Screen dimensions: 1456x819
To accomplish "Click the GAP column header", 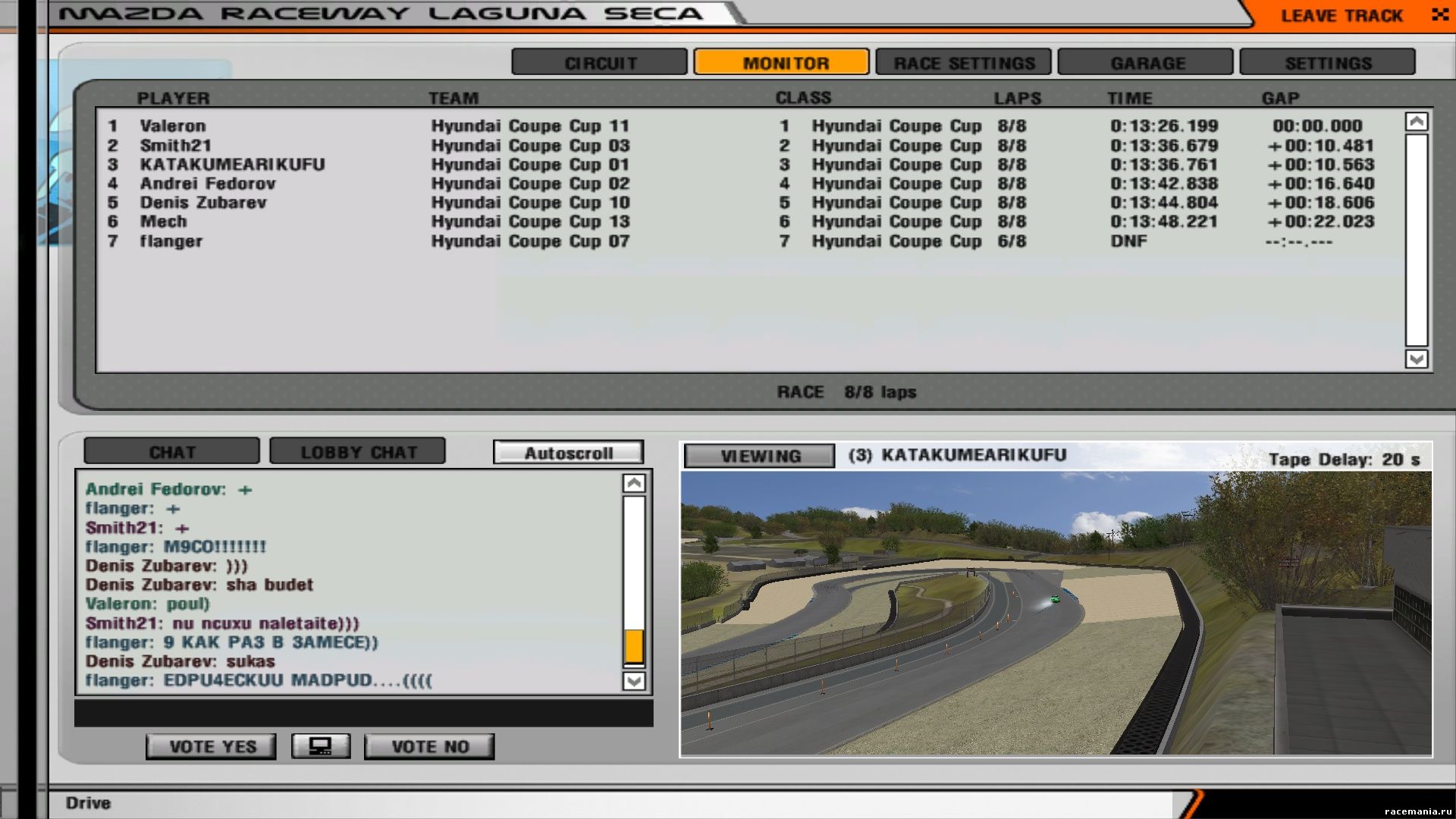I will (1280, 98).
